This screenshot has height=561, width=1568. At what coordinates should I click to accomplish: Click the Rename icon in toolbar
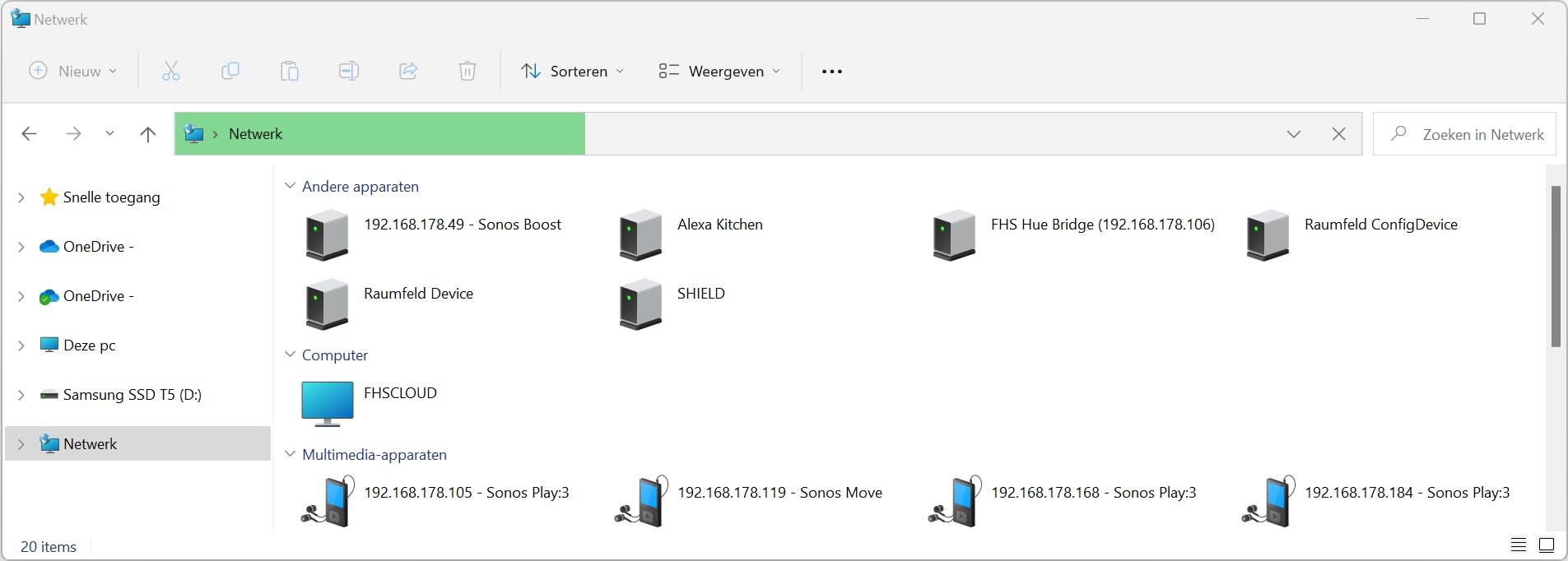(349, 71)
